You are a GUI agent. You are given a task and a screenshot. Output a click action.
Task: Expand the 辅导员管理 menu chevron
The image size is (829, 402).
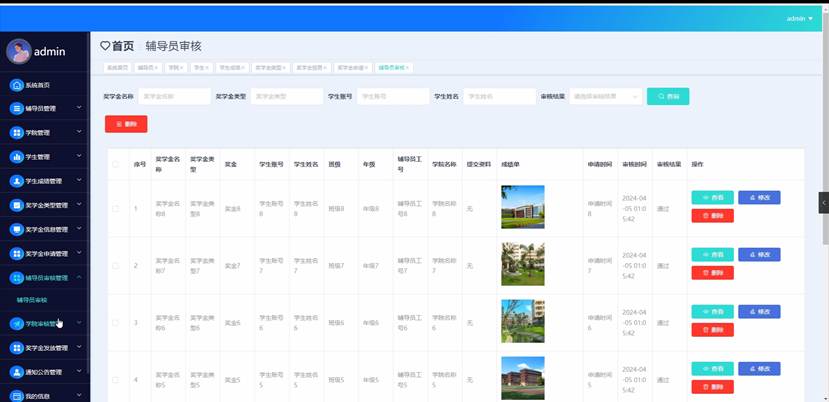click(x=79, y=107)
